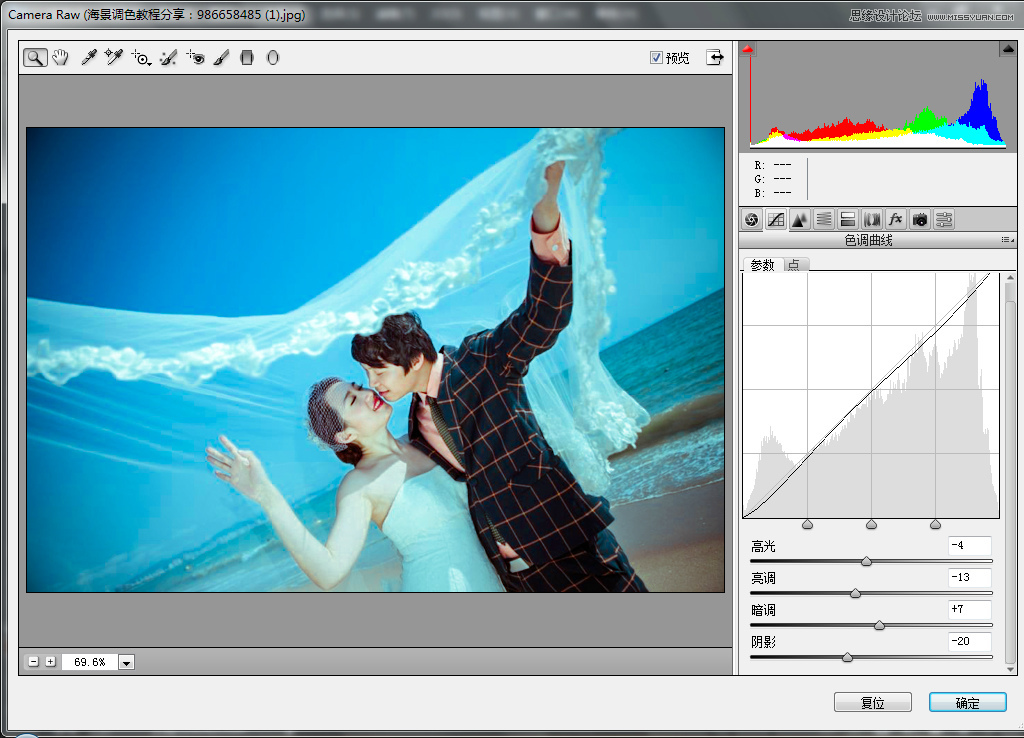Open the Split Toning panel icon

tap(848, 220)
